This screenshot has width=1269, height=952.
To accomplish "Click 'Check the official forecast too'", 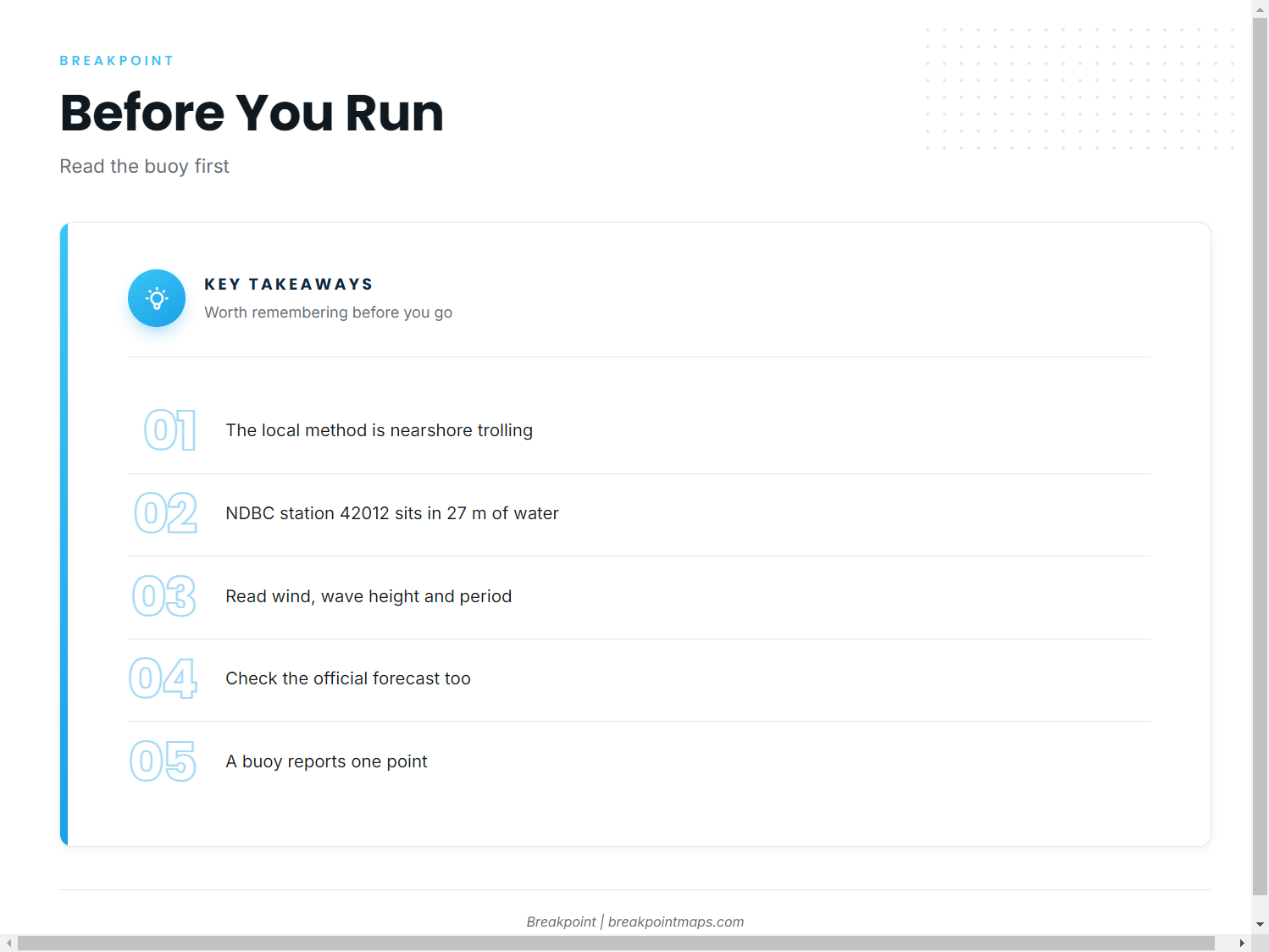I will click(x=348, y=678).
